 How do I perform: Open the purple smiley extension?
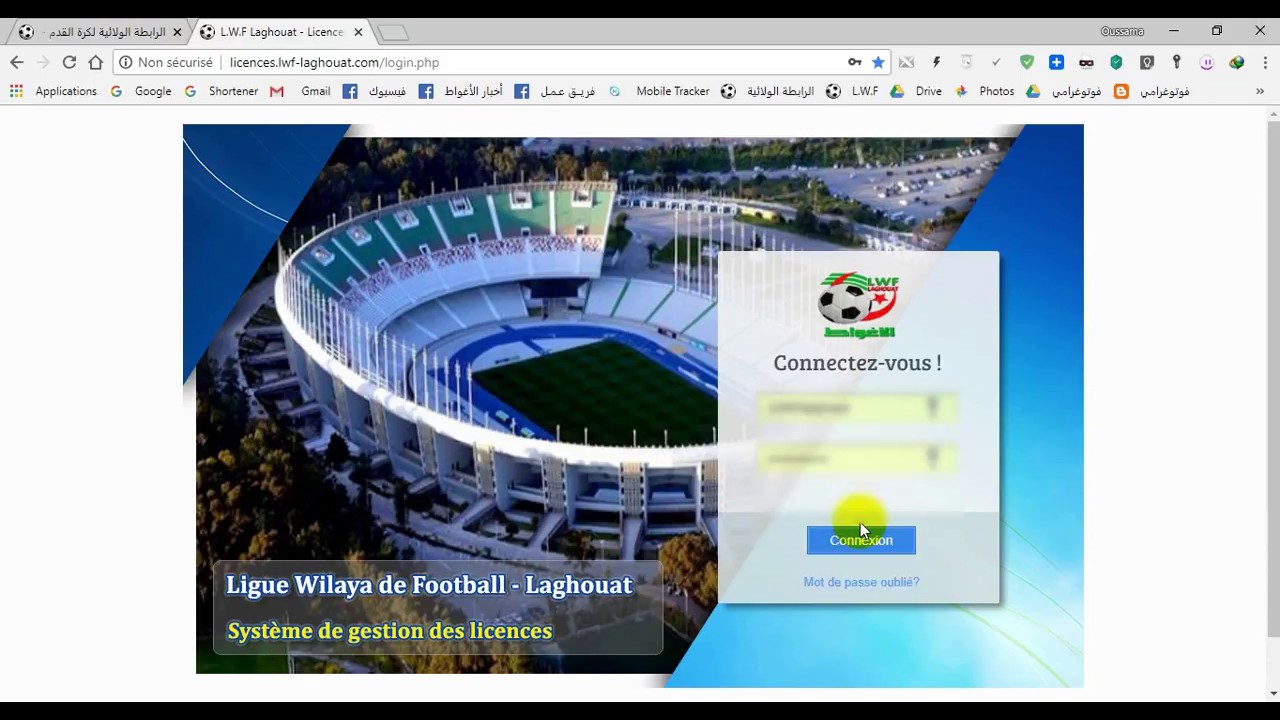1206,62
